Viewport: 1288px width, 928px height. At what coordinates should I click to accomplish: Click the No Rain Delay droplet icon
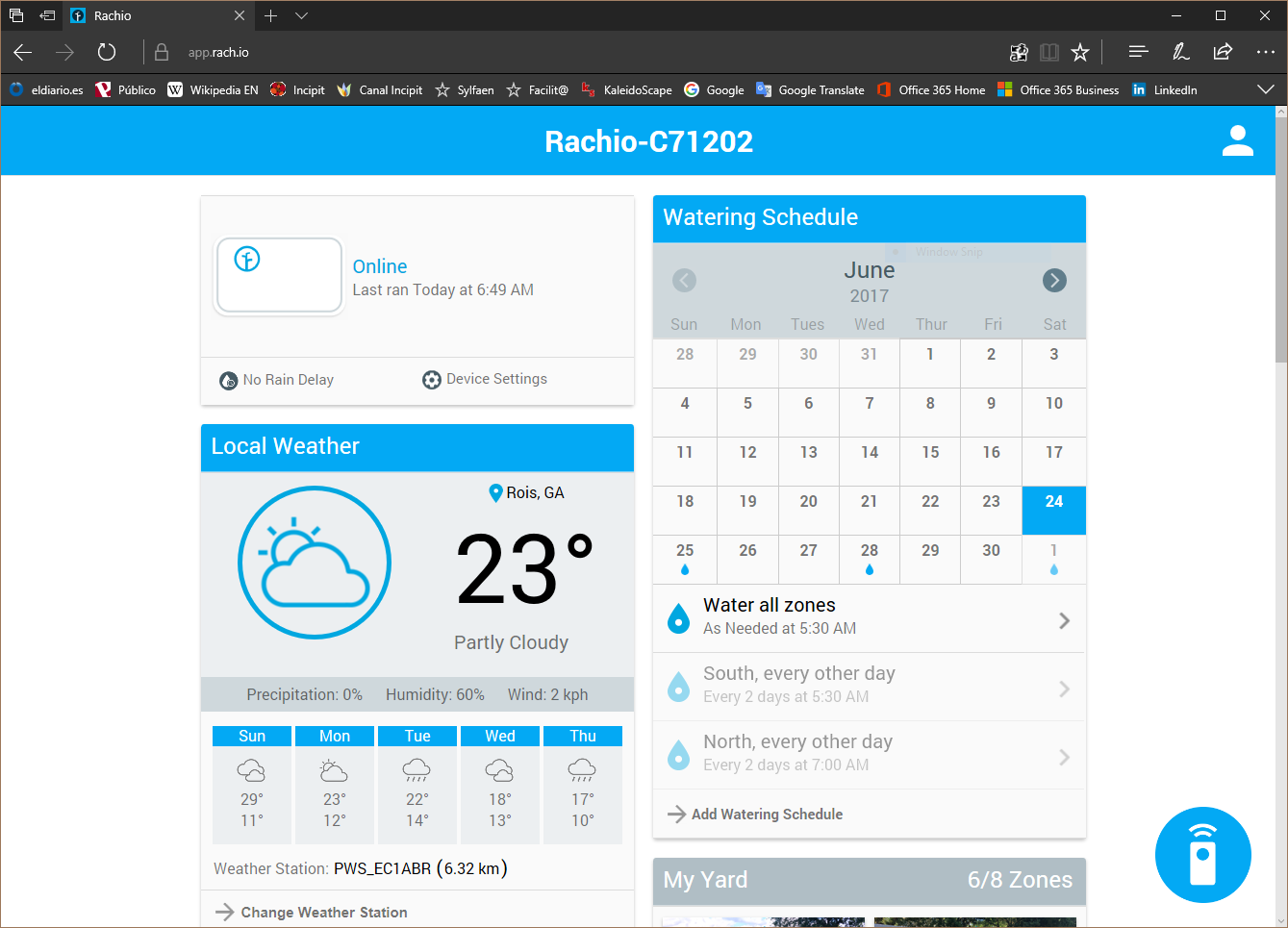point(228,381)
